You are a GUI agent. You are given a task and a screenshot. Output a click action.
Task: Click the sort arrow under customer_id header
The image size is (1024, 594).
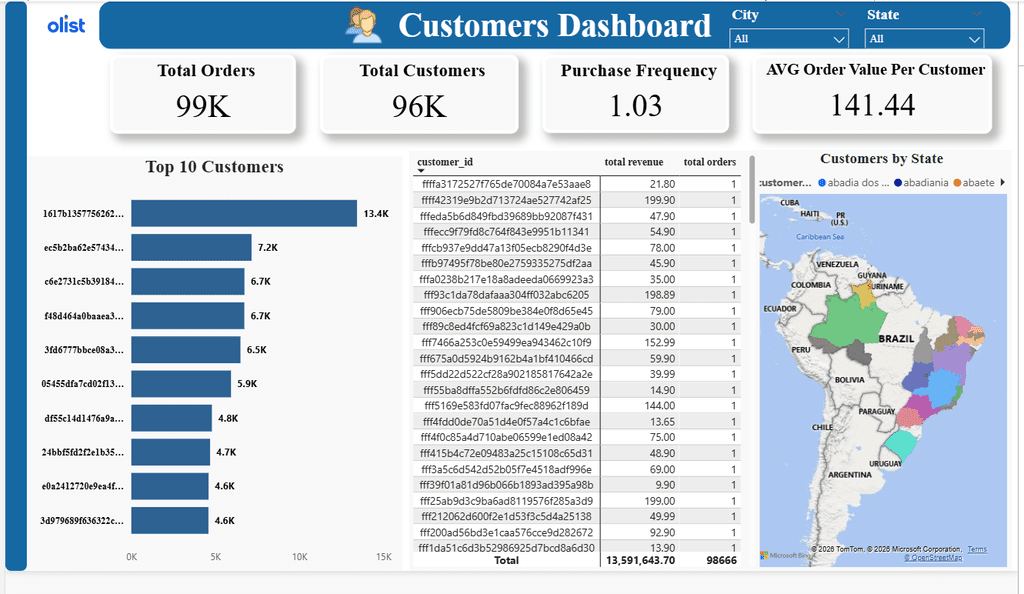[421, 171]
